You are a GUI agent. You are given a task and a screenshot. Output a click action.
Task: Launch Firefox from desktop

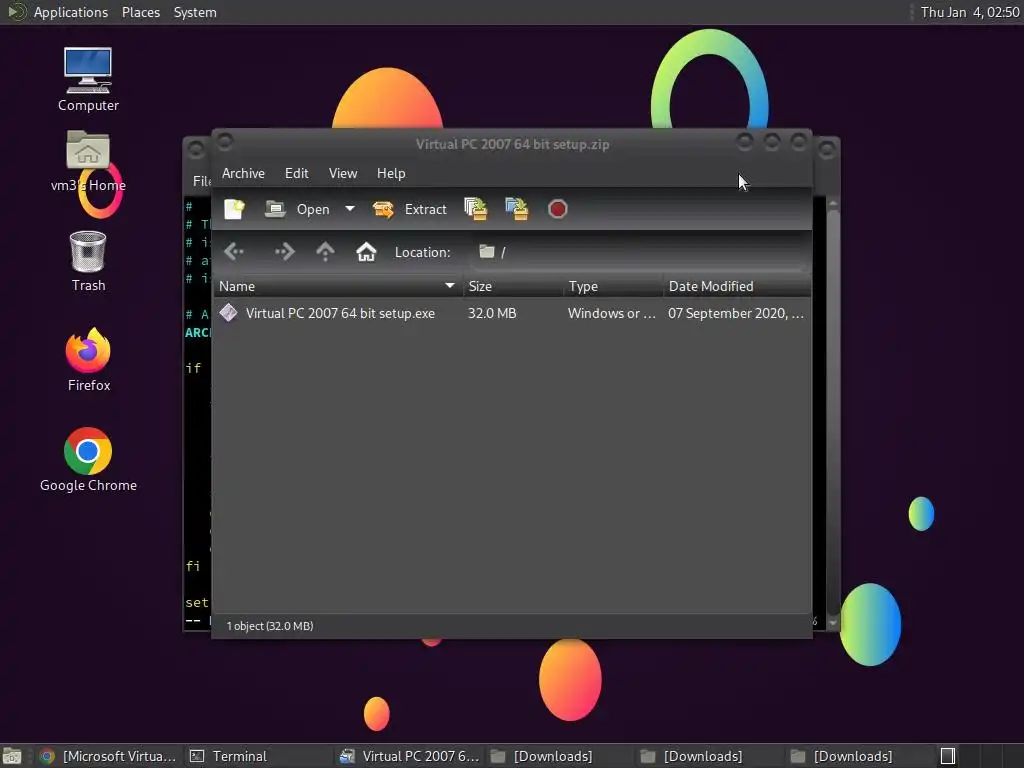pyautogui.click(x=88, y=360)
